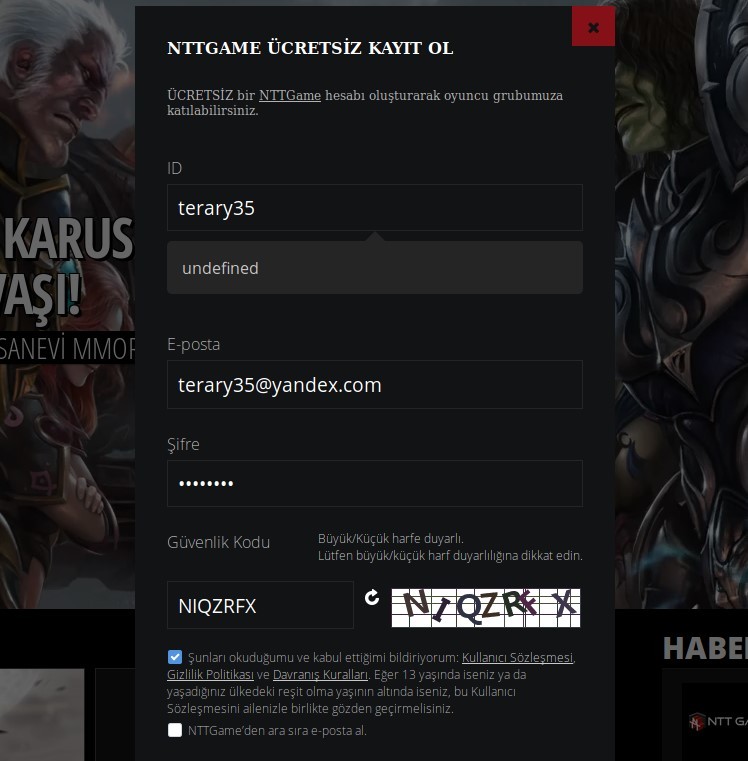Focus the ID field containing terary35
This screenshot has width=748, height=761.
[x=375, y=208]
